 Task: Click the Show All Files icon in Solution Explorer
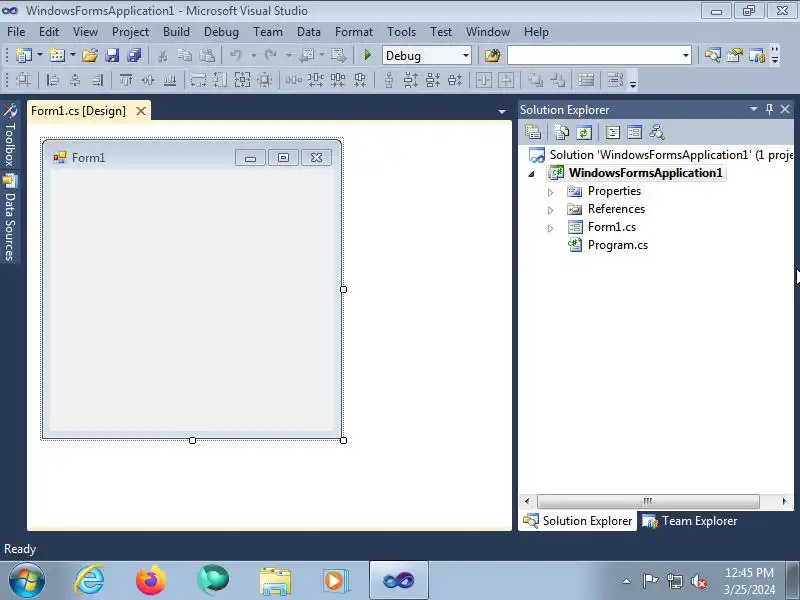[562, 133]
